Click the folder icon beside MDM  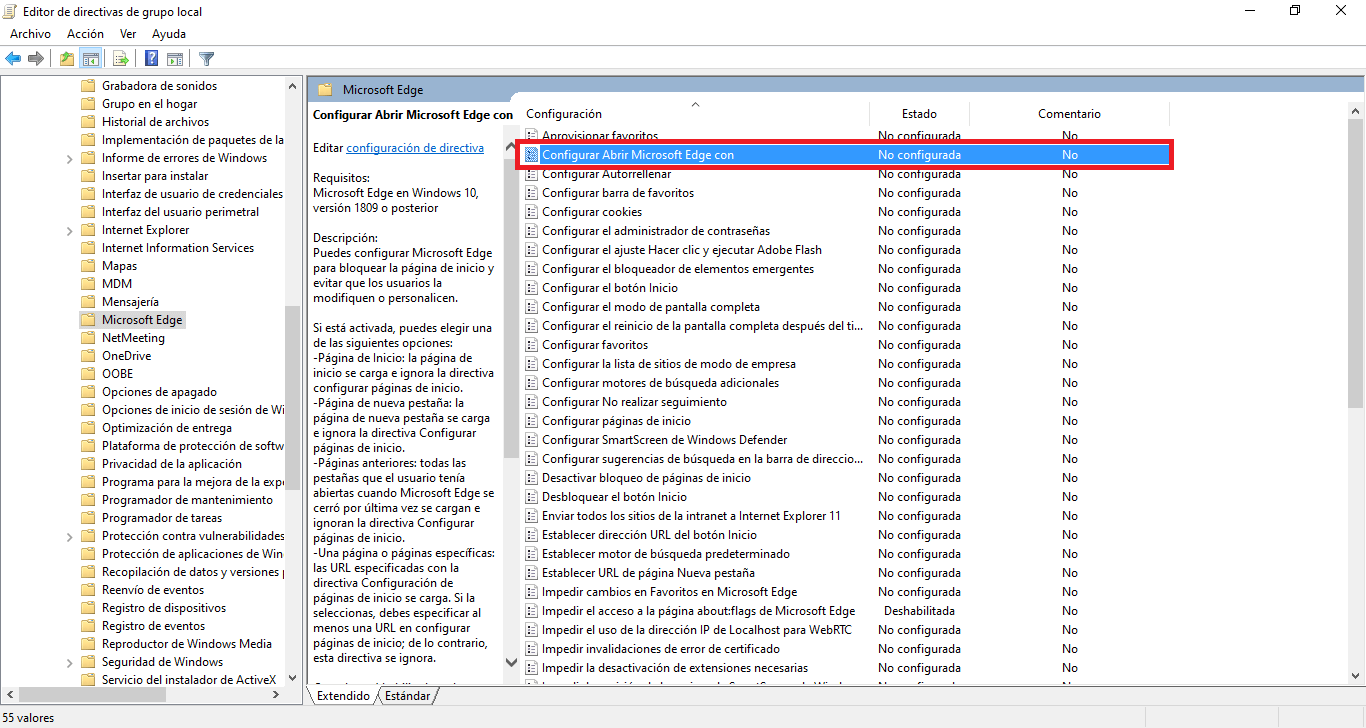click(x=88, y=284)
